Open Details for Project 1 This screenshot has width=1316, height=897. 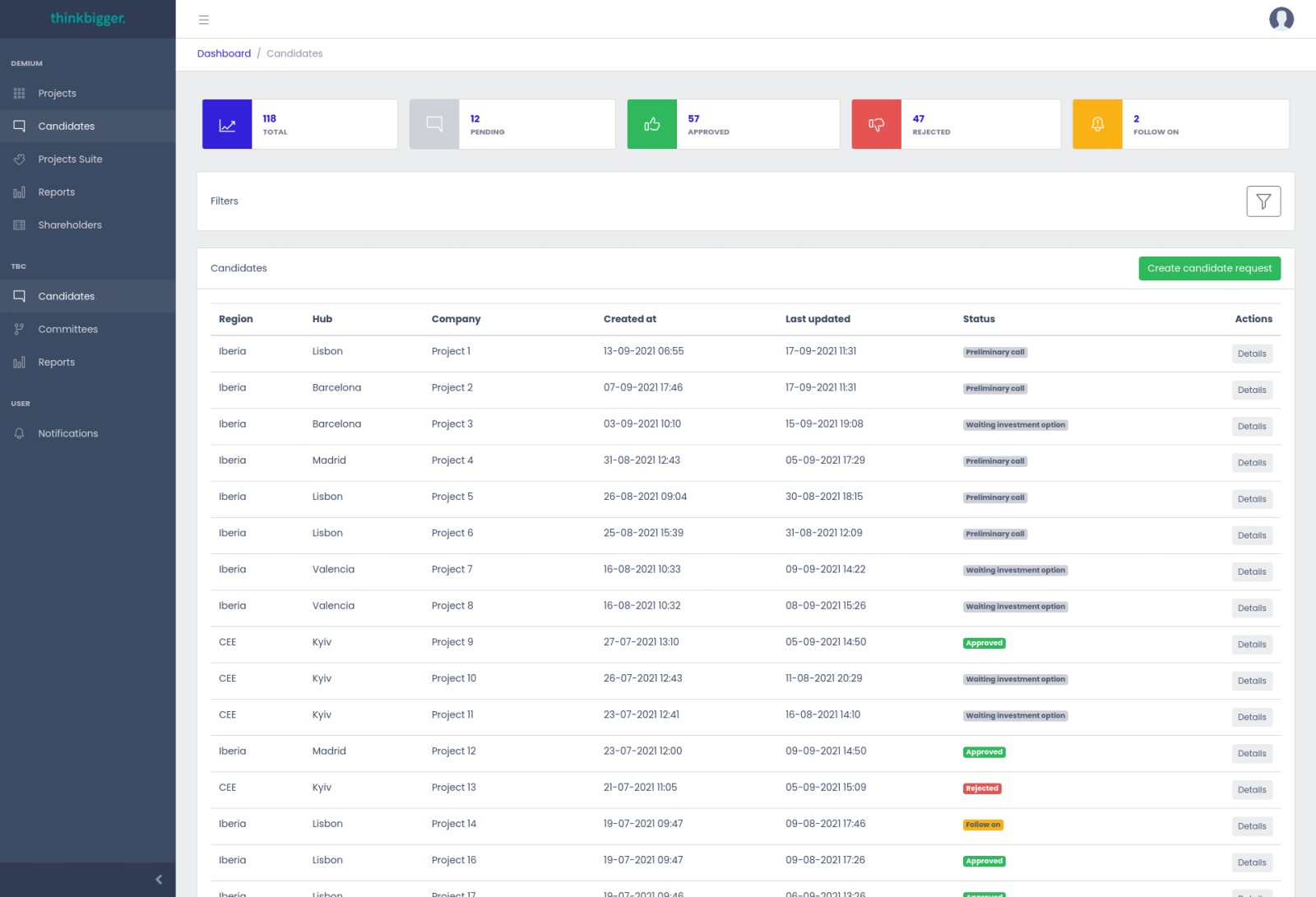(x=1251, y=354)
